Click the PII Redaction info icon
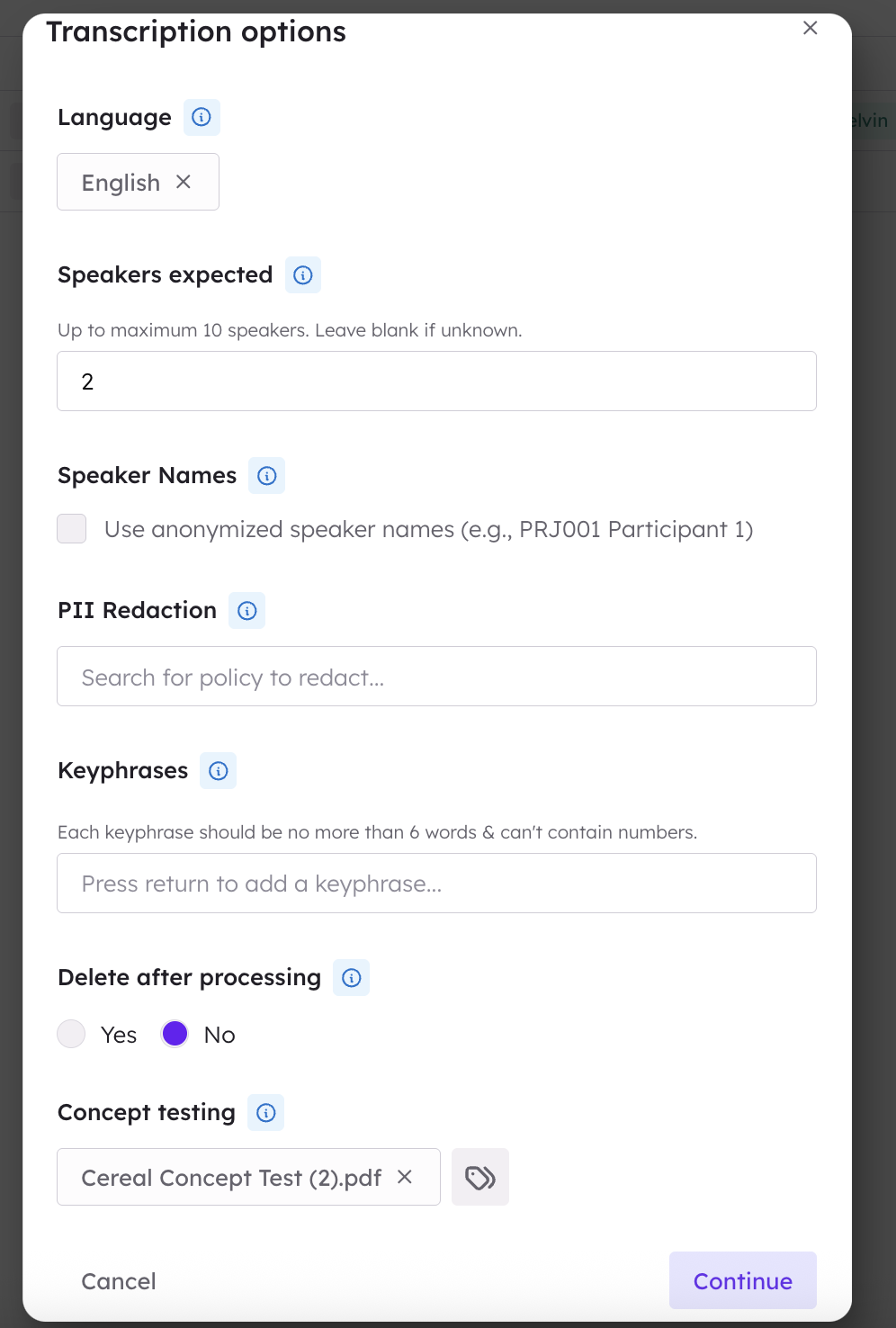Image resolution: width=896 pixels, height=1328 pixels. click(x=247, y=611)
